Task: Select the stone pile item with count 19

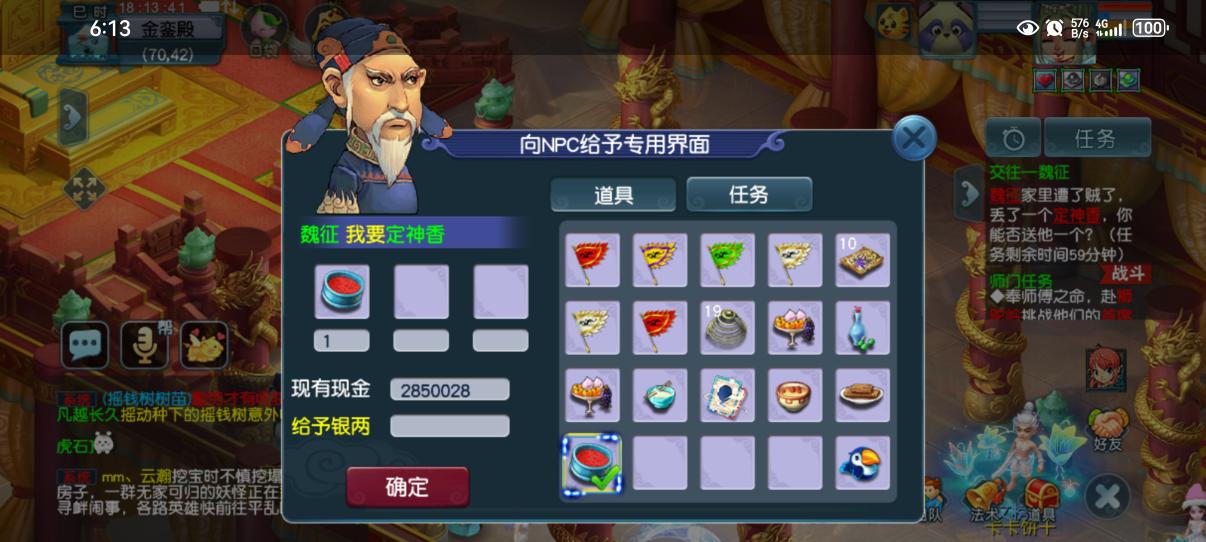Action: click(727, 328)
